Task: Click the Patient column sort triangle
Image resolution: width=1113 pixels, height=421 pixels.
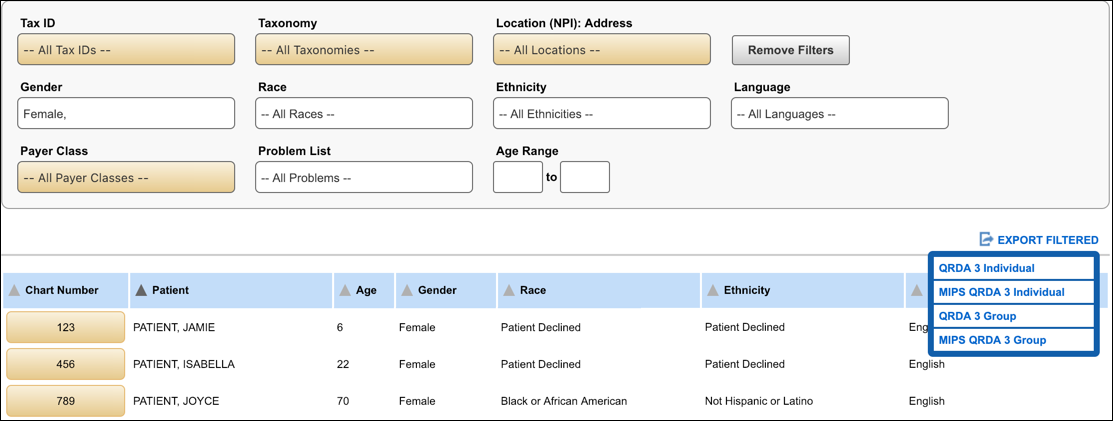Action: (141, 291)
